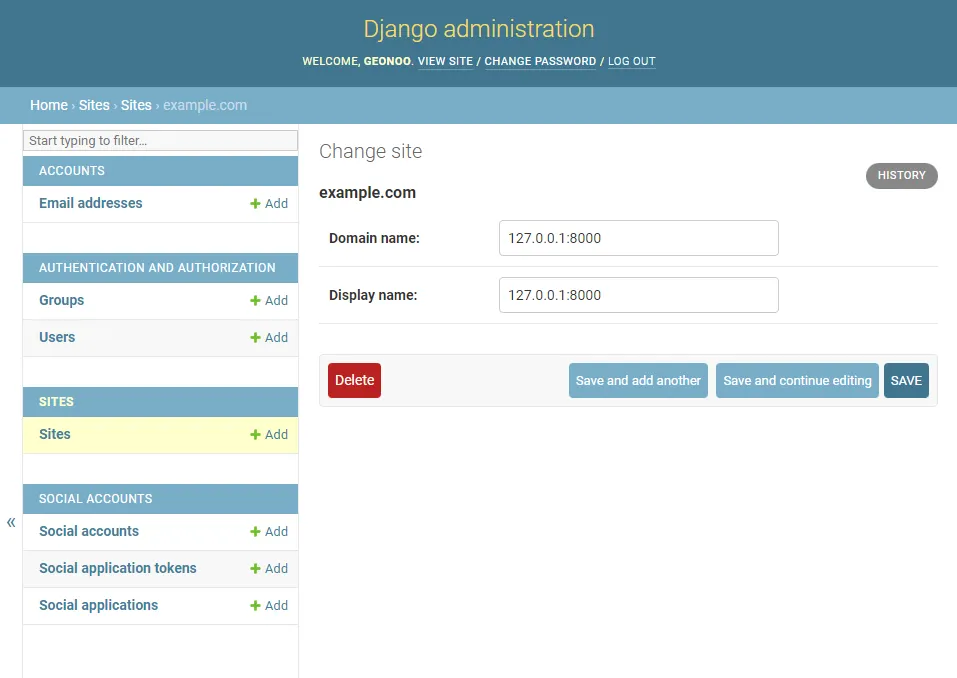
Task: Go to Home in breadcrumbs
Action: (x=49, y=105)
